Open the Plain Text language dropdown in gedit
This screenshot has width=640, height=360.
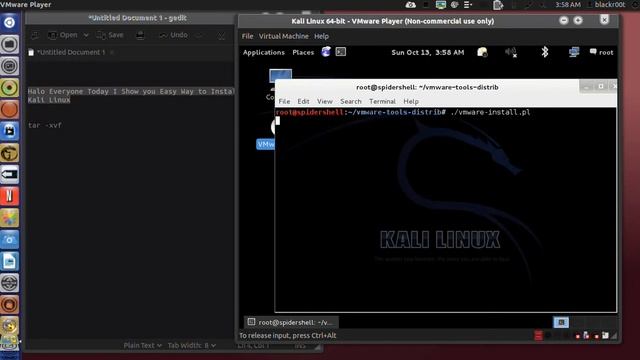[x=142, y=346]
